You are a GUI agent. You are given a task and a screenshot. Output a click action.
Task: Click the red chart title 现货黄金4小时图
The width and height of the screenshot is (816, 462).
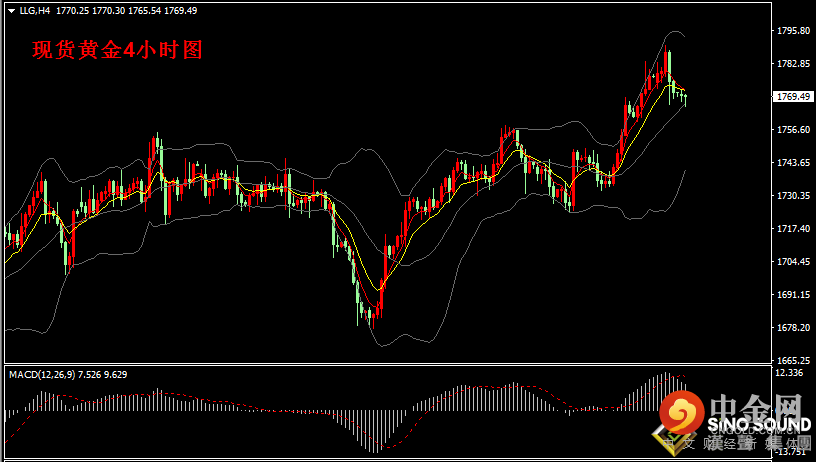tap(117, 50)
